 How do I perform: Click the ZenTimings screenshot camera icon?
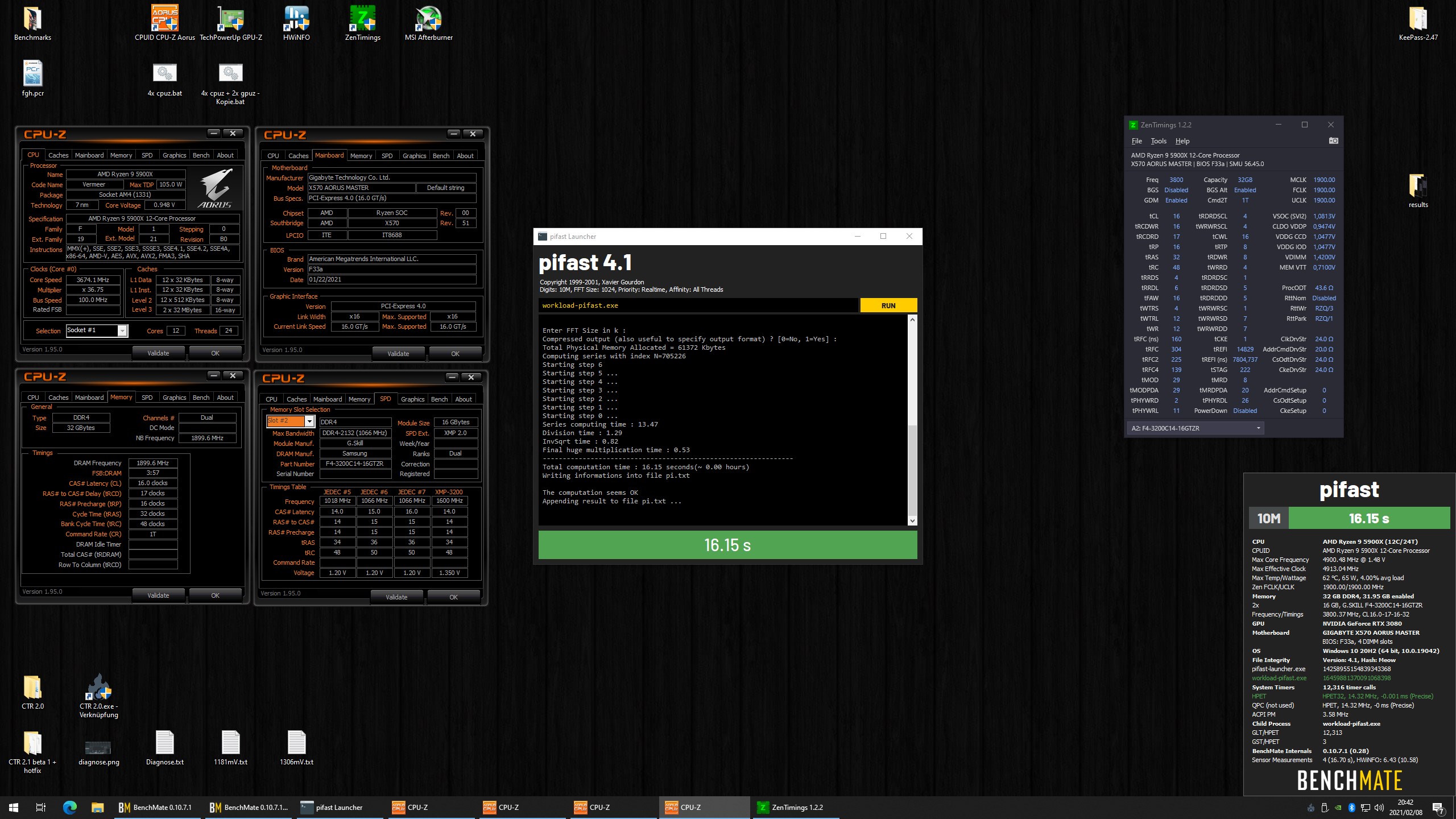click(1333, 140)
